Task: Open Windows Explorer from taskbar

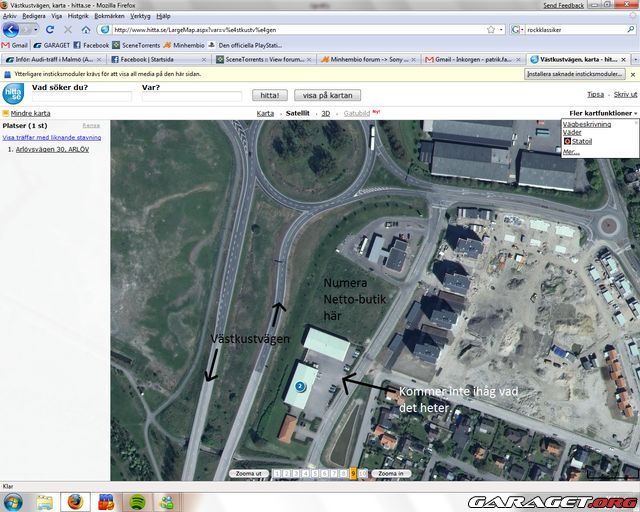Action: (x=44, y=501)
